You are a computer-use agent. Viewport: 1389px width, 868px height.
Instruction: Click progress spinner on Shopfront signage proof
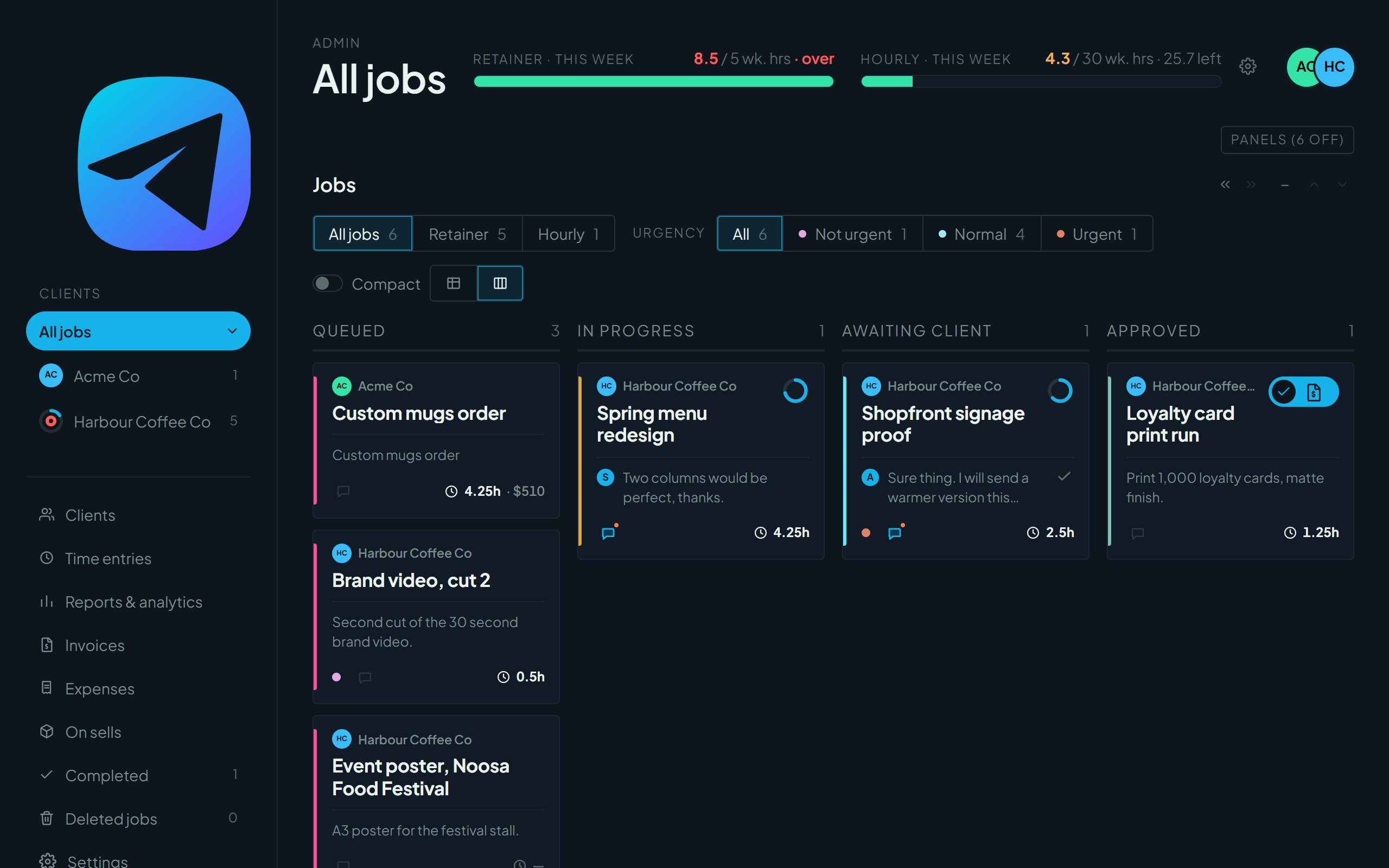point(1060,391)
